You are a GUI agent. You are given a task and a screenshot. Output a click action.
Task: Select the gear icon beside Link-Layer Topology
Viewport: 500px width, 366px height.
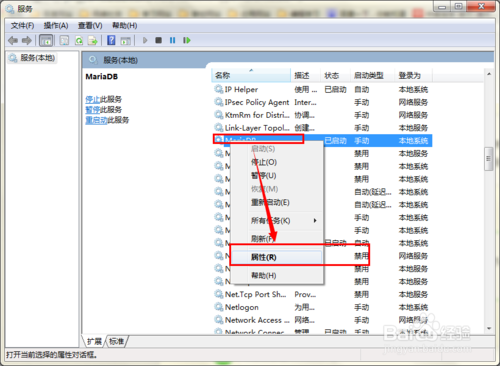tap(219, 127)
